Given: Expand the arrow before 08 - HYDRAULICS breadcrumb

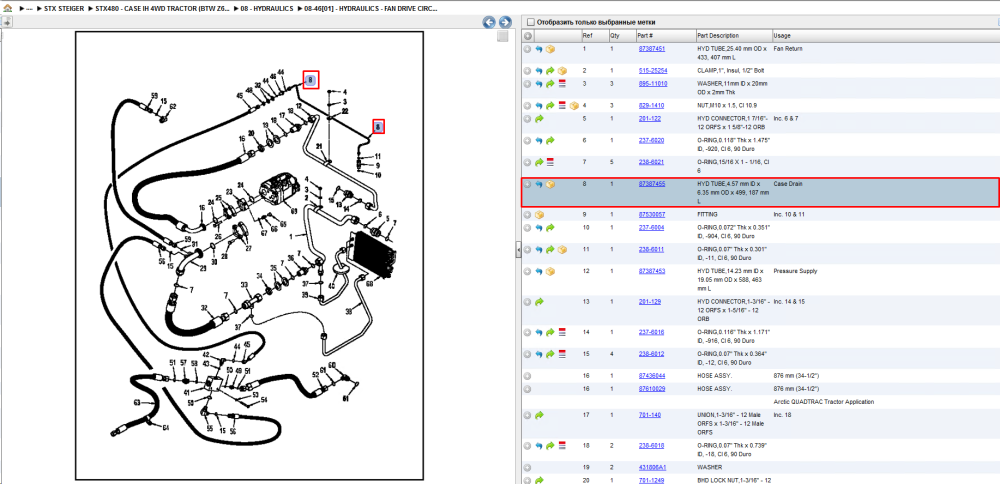Looking at the screenshot, I should point(235,9).
